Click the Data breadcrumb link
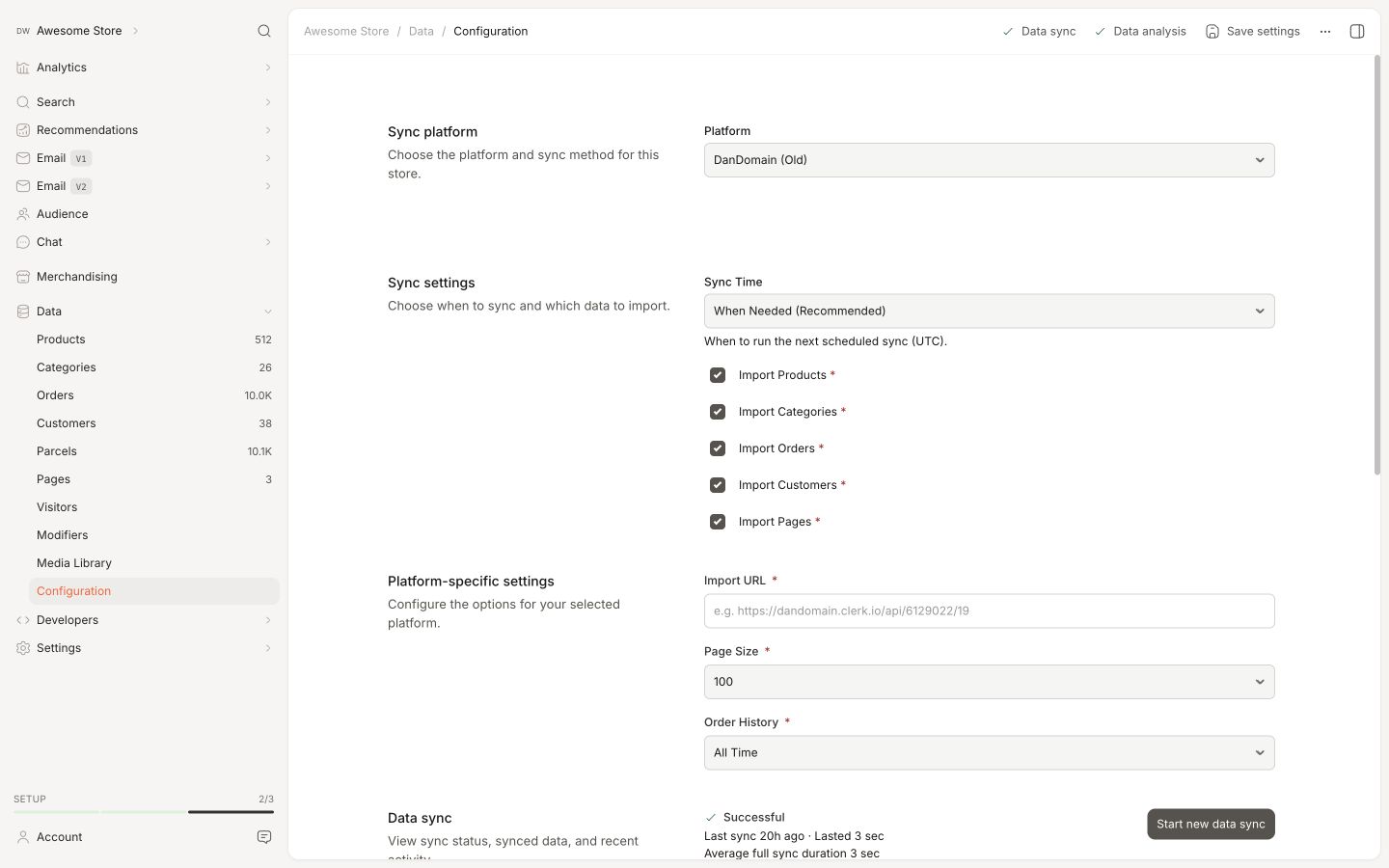Screen dimensions: 1389x868 point(422,32)
